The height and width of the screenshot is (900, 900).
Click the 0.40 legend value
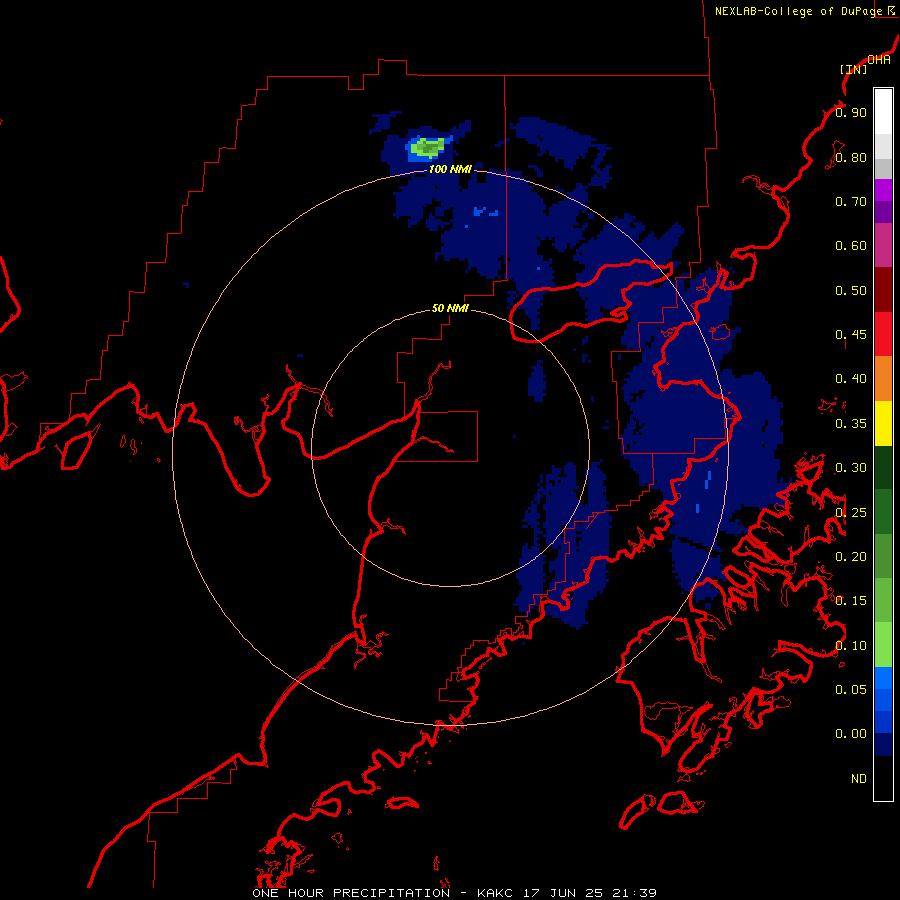coord(851,379)
